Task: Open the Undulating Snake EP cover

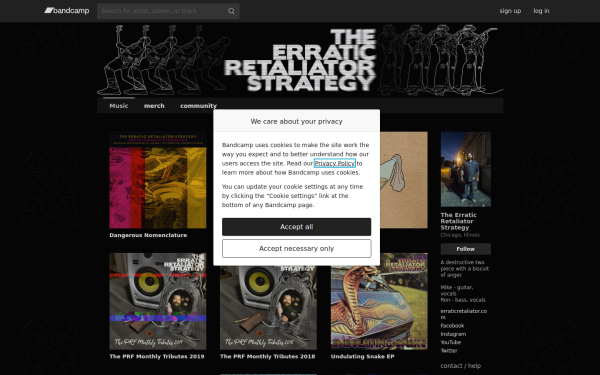Action: [379, 301]
